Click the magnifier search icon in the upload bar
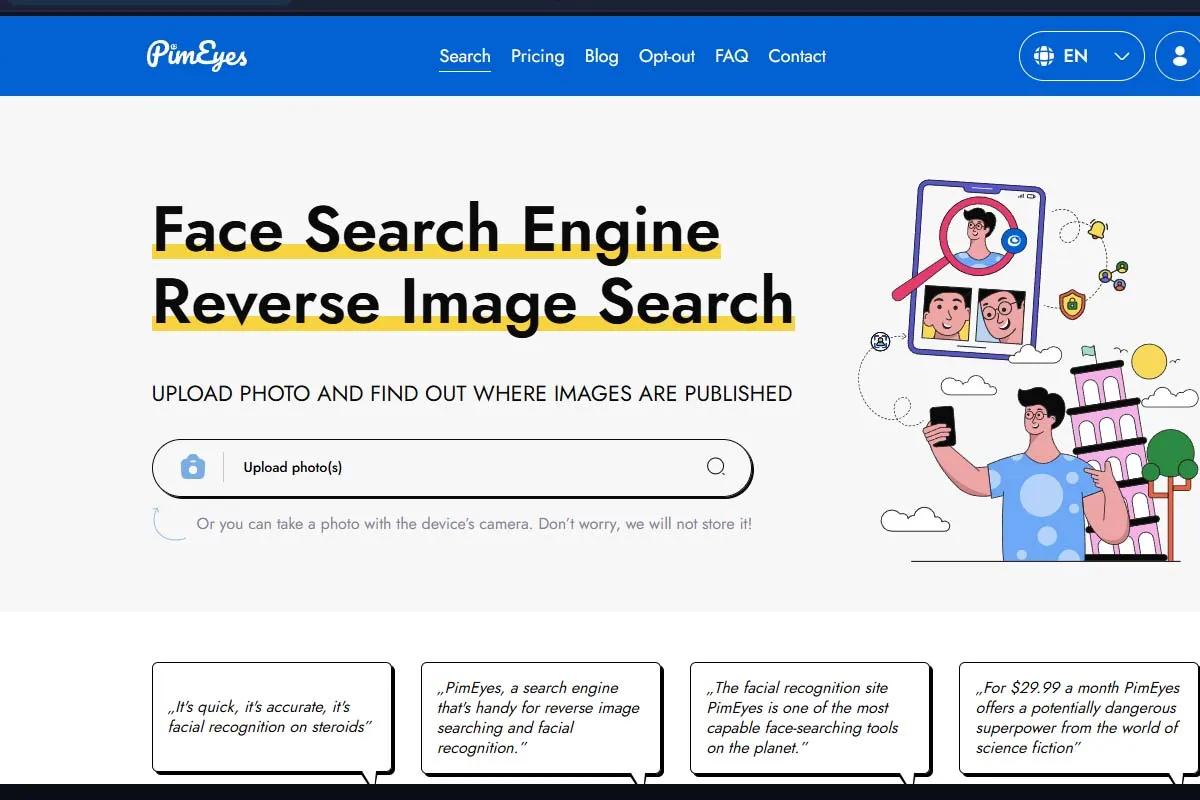 716,467
